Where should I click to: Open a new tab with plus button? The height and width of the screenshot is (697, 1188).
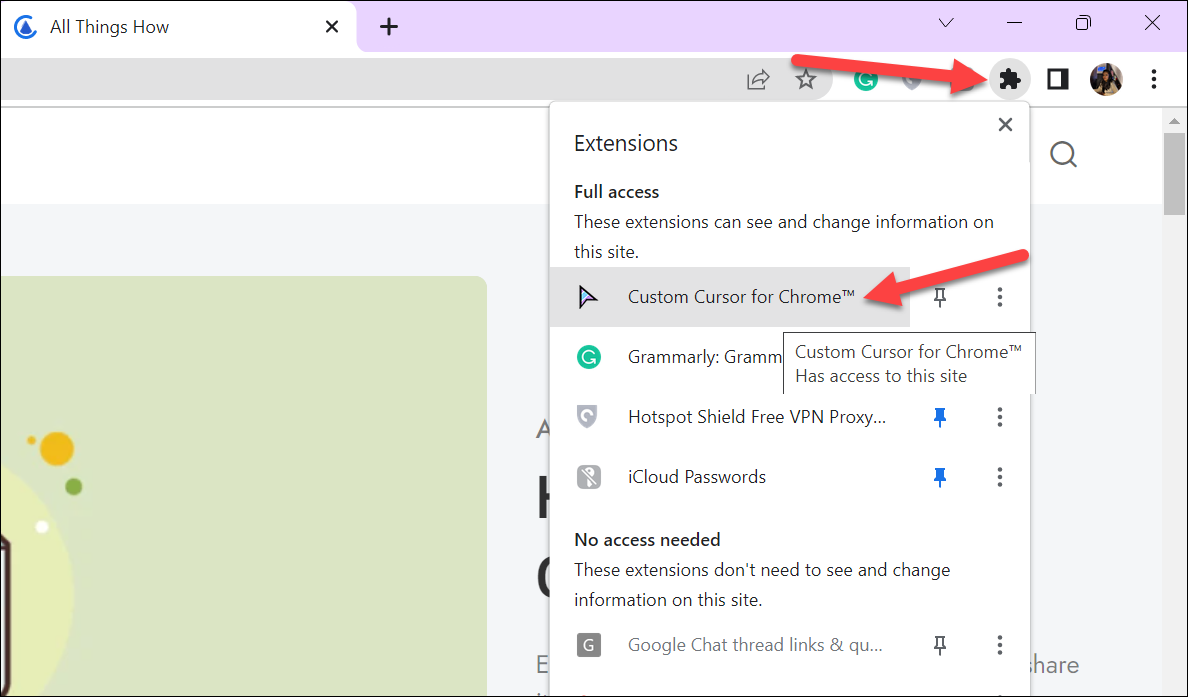click(389, 27)
